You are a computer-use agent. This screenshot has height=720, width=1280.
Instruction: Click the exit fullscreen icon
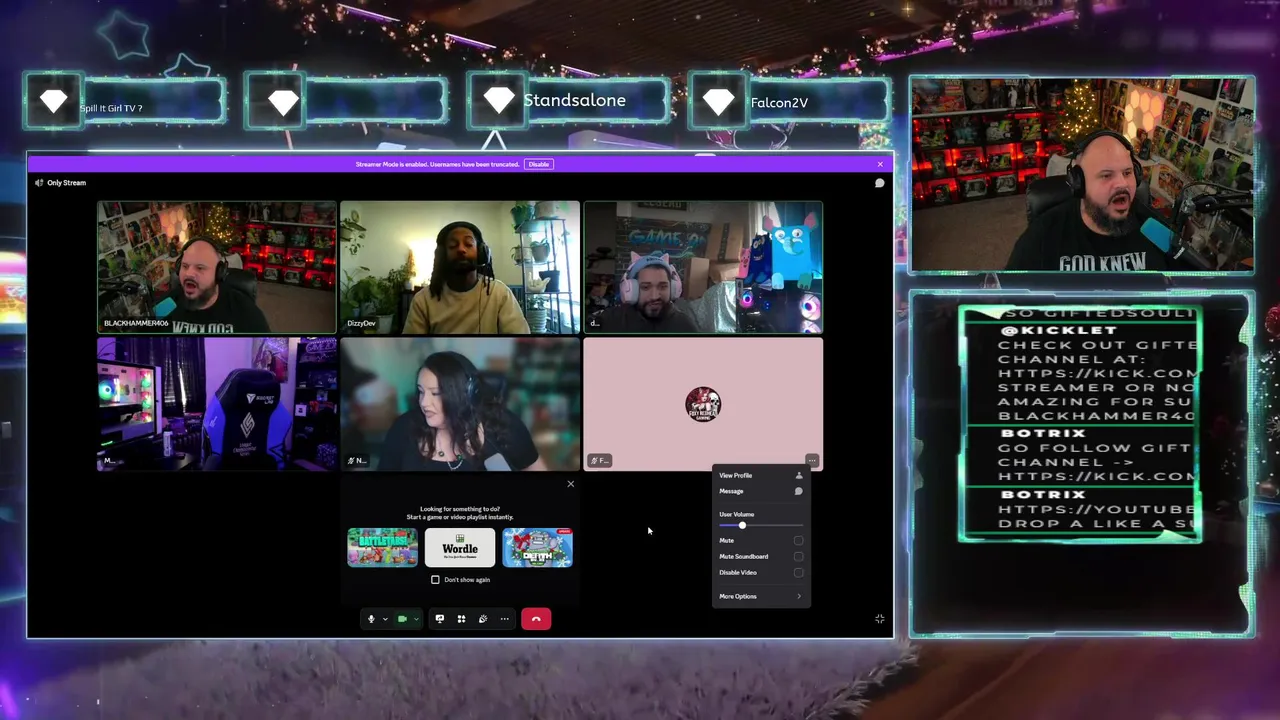pyautogui.click(x=880, y=619)
